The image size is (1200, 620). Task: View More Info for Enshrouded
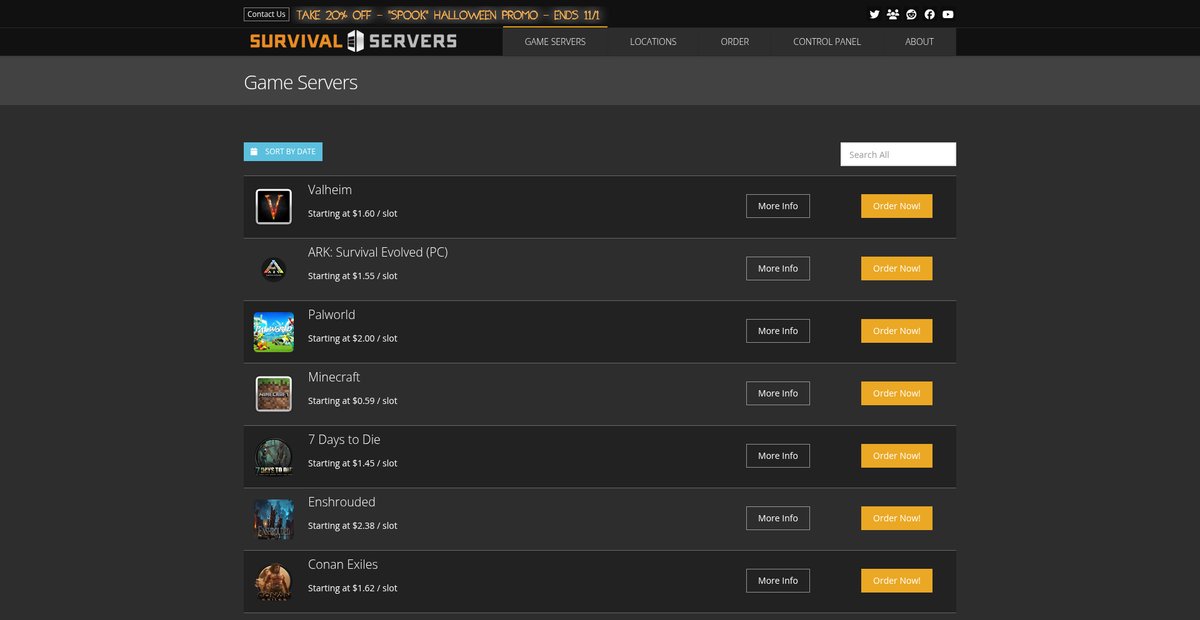coord(778,518)
